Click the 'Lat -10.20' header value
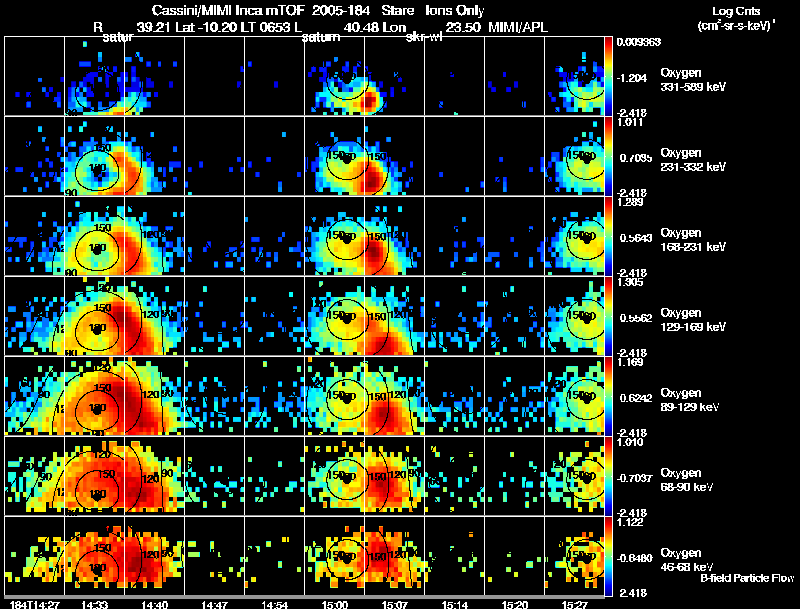 [206, 27]
